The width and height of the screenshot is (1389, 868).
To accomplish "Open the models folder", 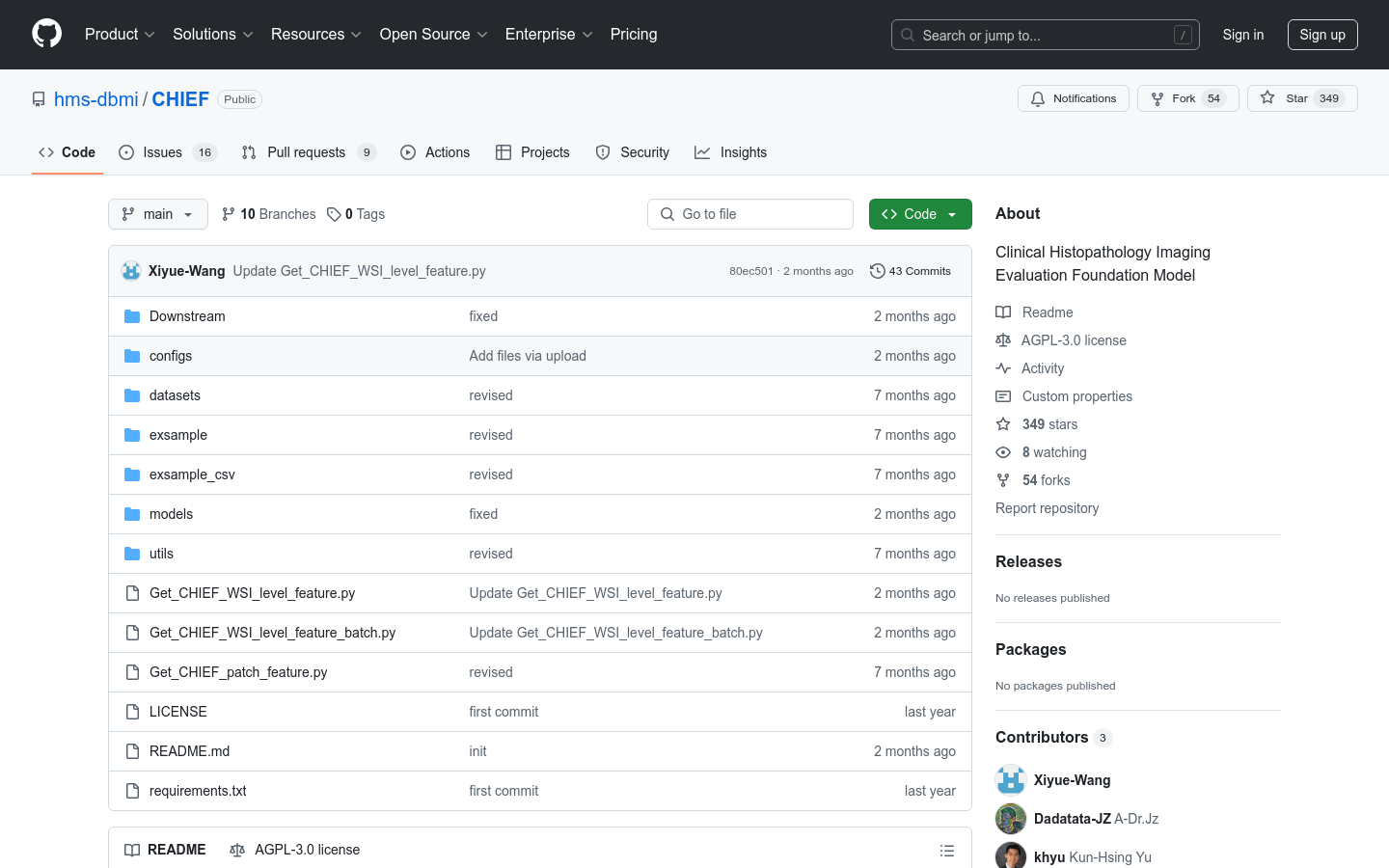I will click(x=171, y=514).
